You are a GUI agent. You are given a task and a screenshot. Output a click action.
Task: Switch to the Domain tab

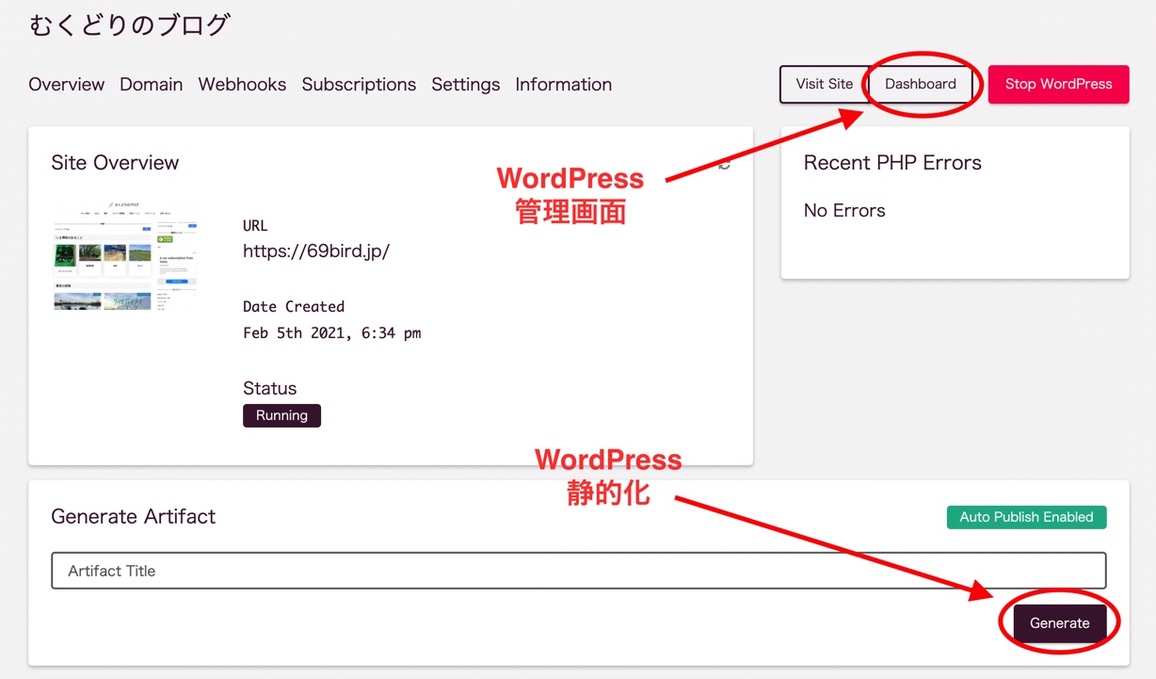151,84
